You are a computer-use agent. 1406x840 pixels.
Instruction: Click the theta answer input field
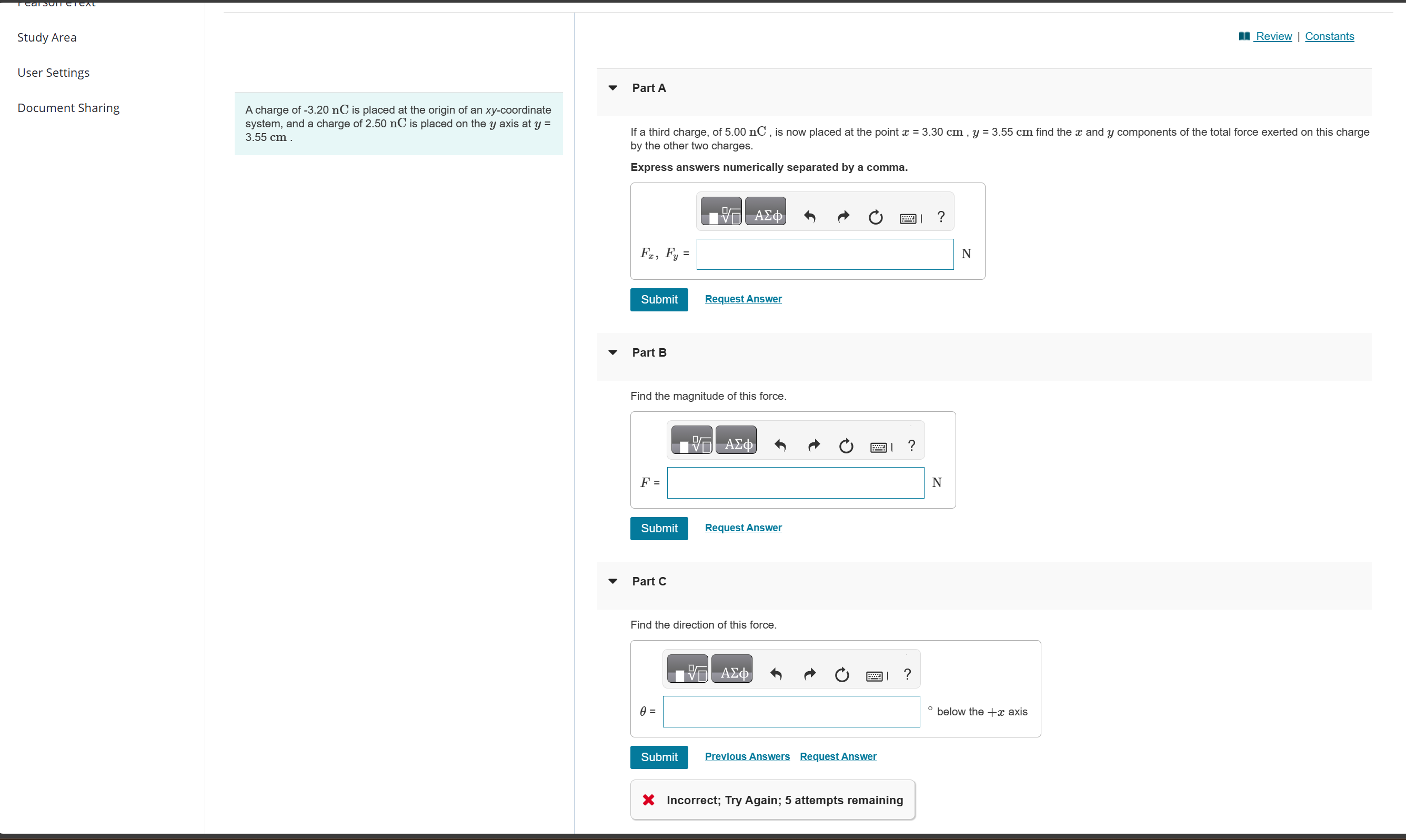[790, 712]
